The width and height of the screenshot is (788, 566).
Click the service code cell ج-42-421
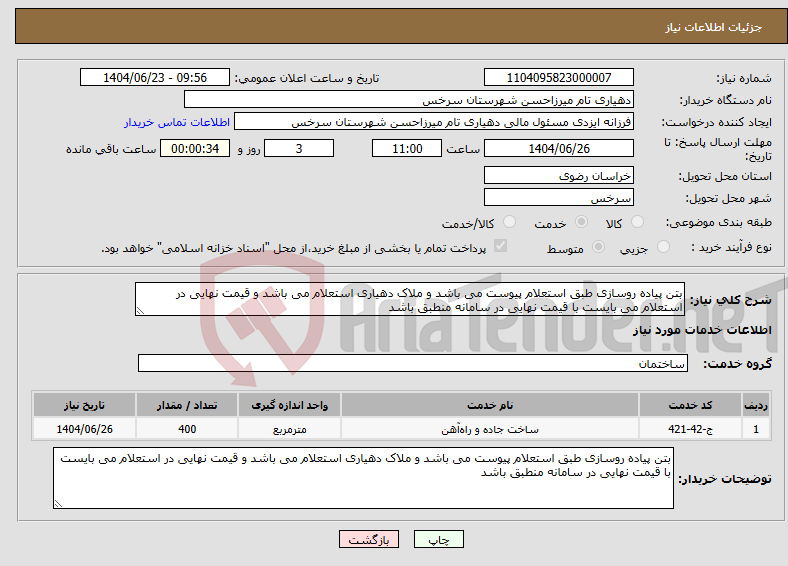[x=691, y=429]
